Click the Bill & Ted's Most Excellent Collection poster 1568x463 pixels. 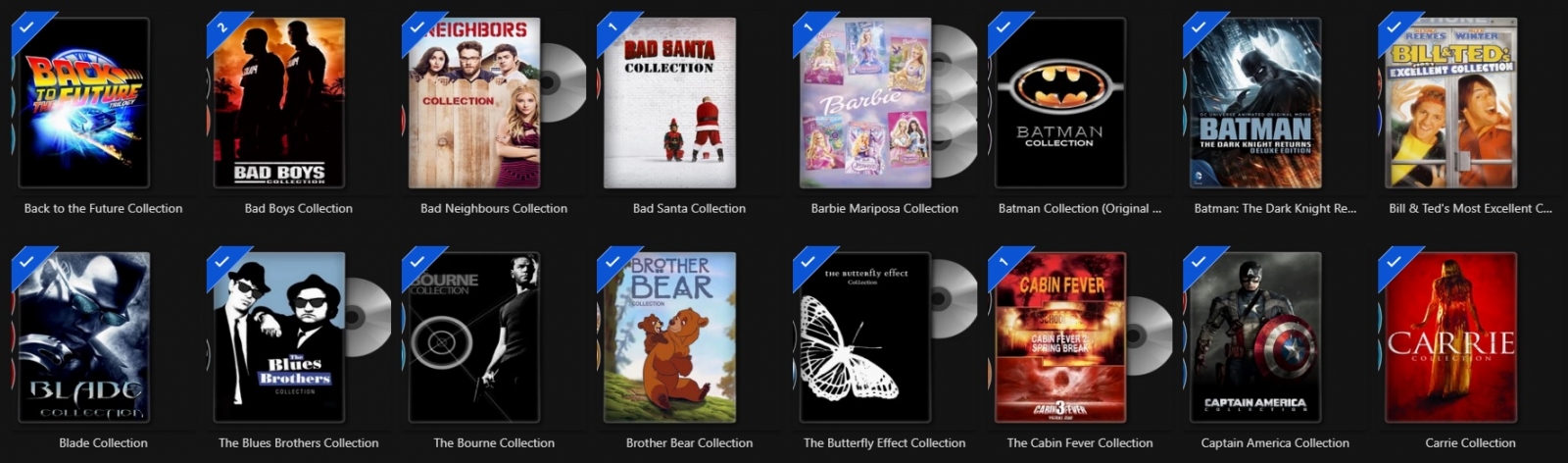(1451, 102)
